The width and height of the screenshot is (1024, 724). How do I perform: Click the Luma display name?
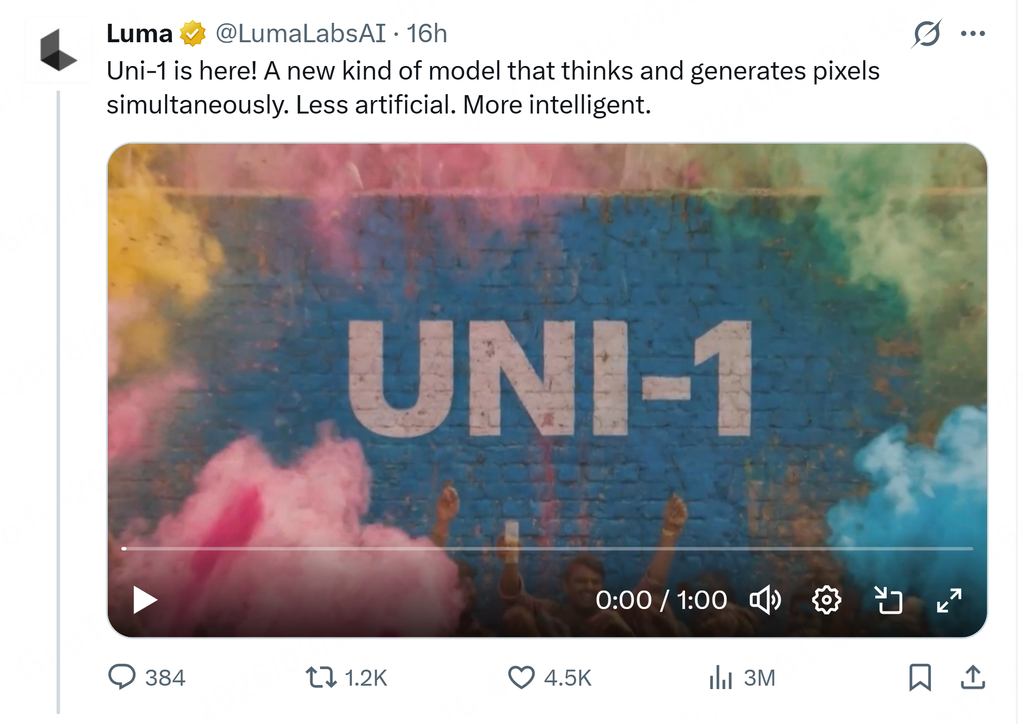click(139, 34)
